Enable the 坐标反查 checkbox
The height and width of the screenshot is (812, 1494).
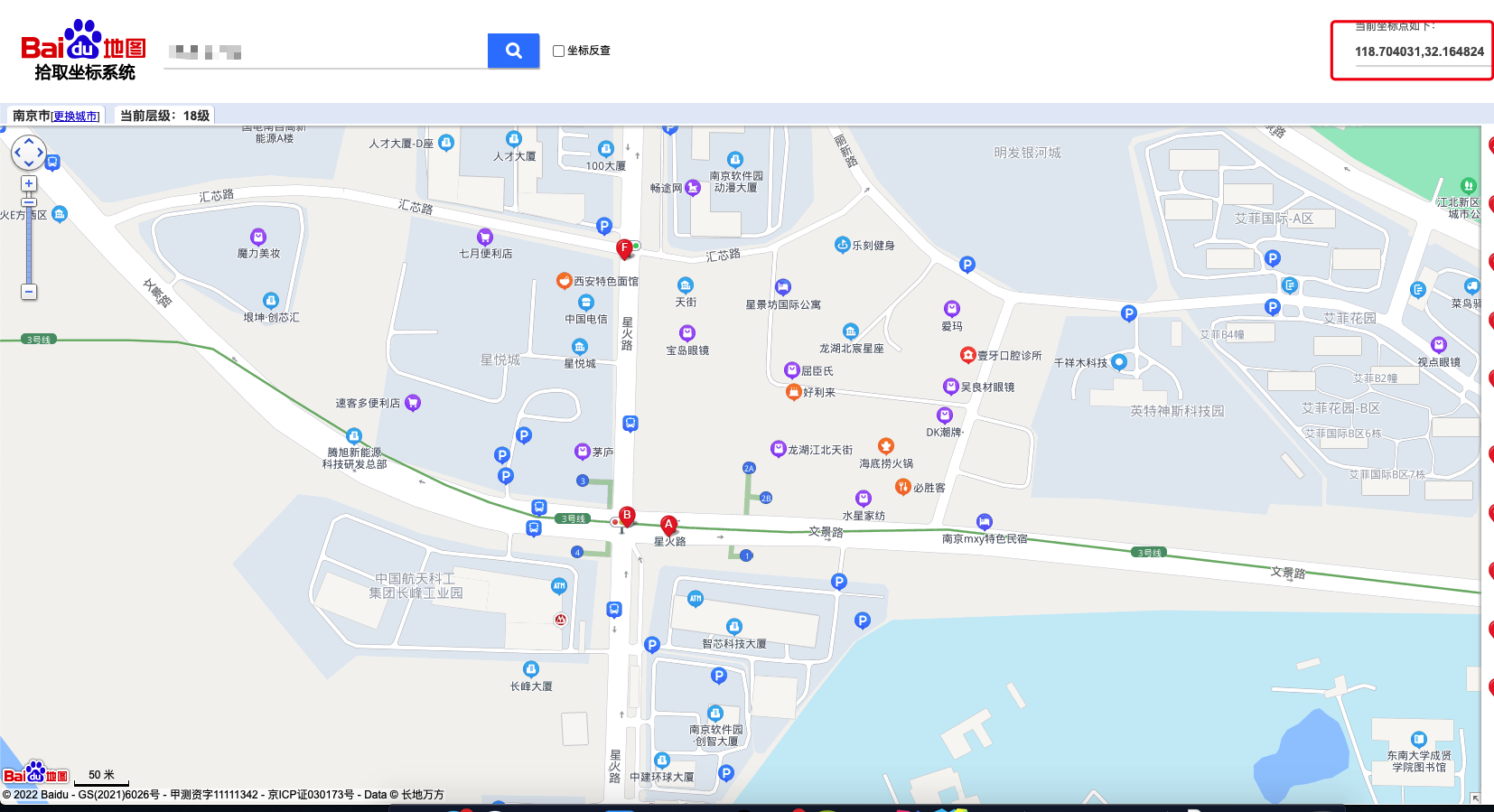[x=558, y=51]
